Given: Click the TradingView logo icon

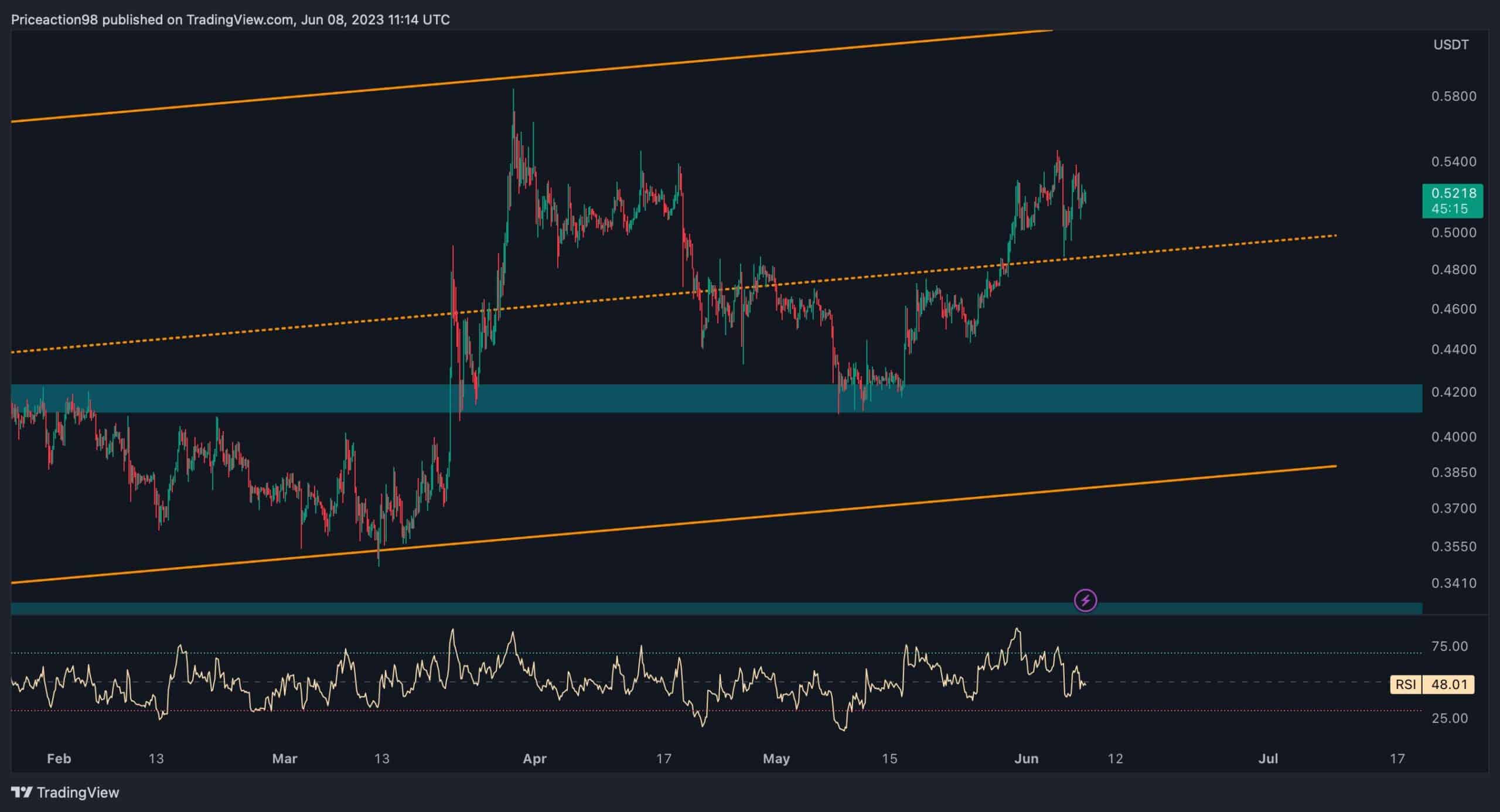Looking at the screenshot, I should (22, 793).
